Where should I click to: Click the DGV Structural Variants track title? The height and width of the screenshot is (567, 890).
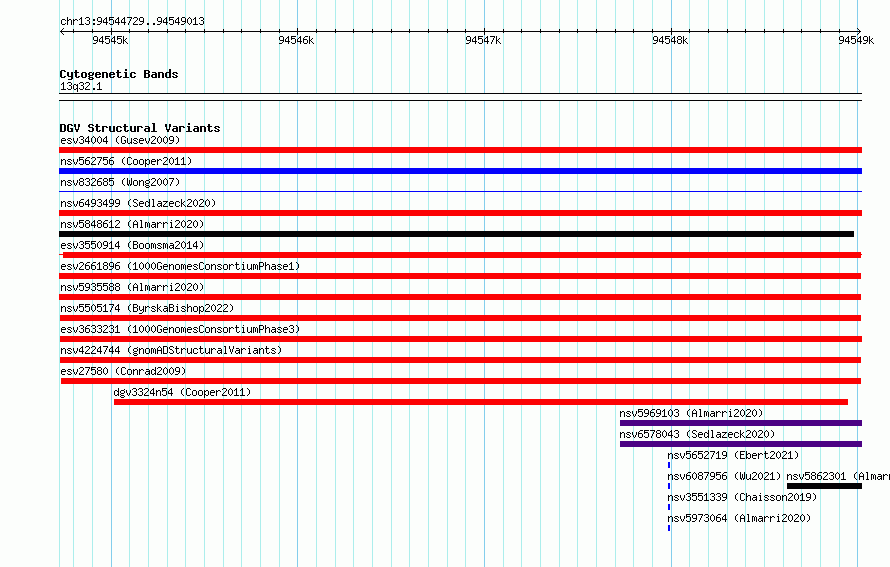point(140,128)
